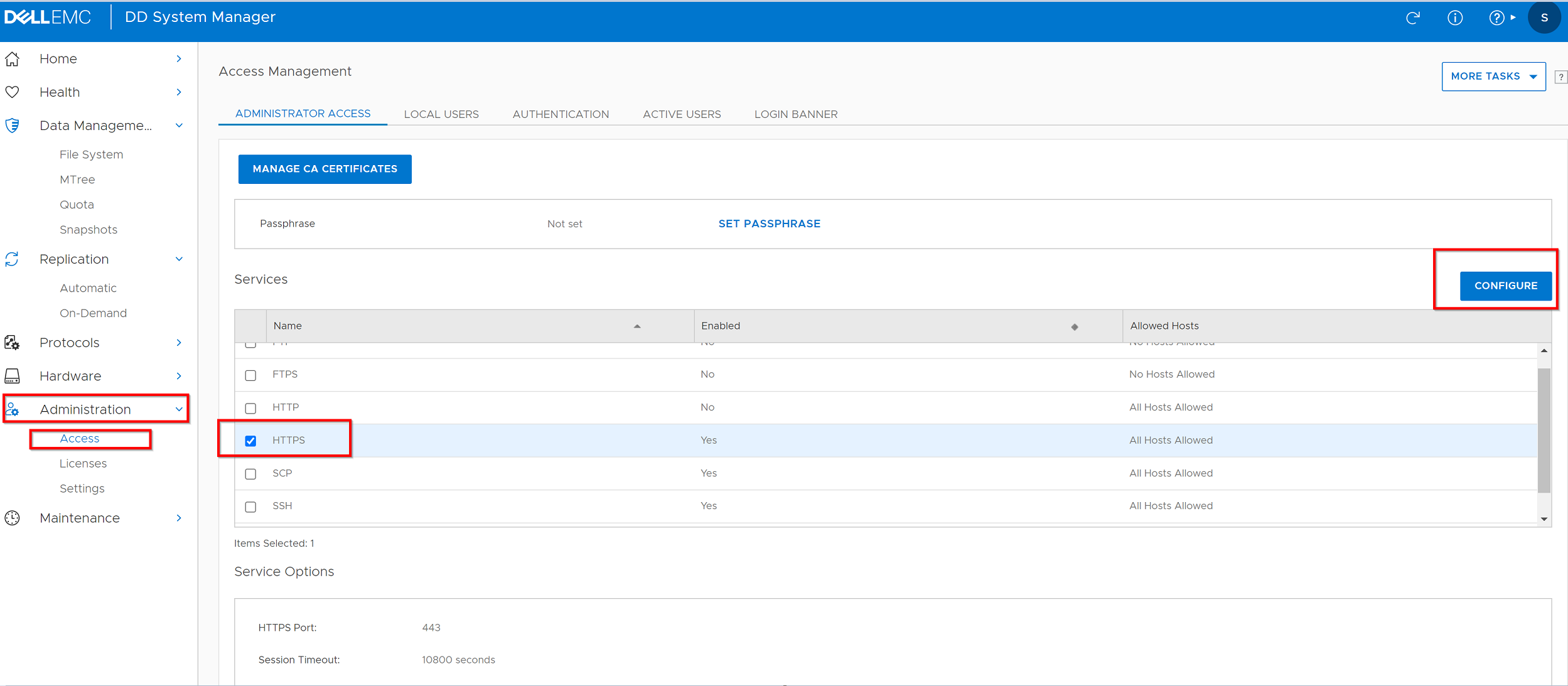Enable the FTPS service checkbox
The image size is (1568, 686).
coord(251,375)
